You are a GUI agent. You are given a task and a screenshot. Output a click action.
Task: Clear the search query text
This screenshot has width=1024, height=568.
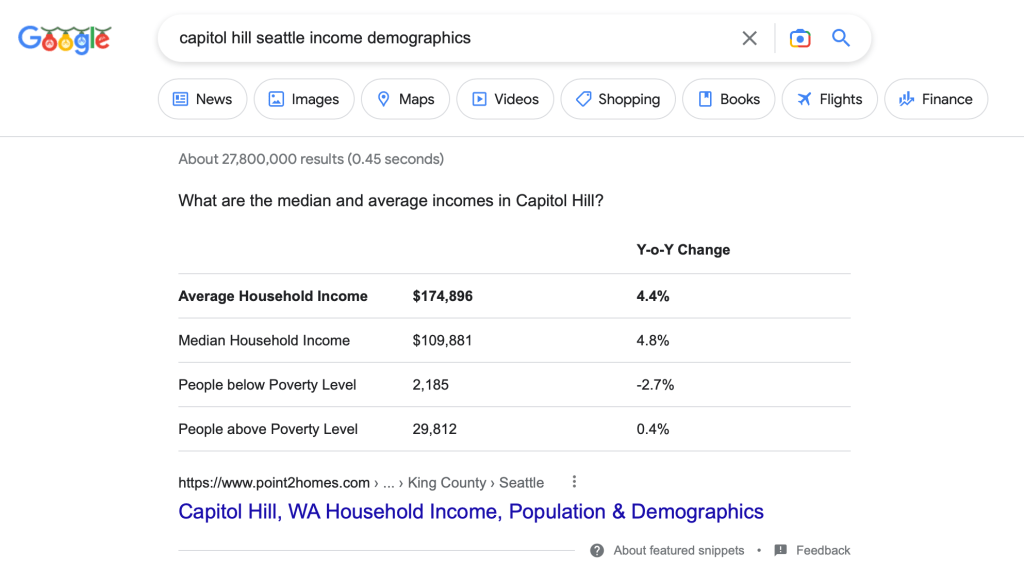[x=749, y=38]
